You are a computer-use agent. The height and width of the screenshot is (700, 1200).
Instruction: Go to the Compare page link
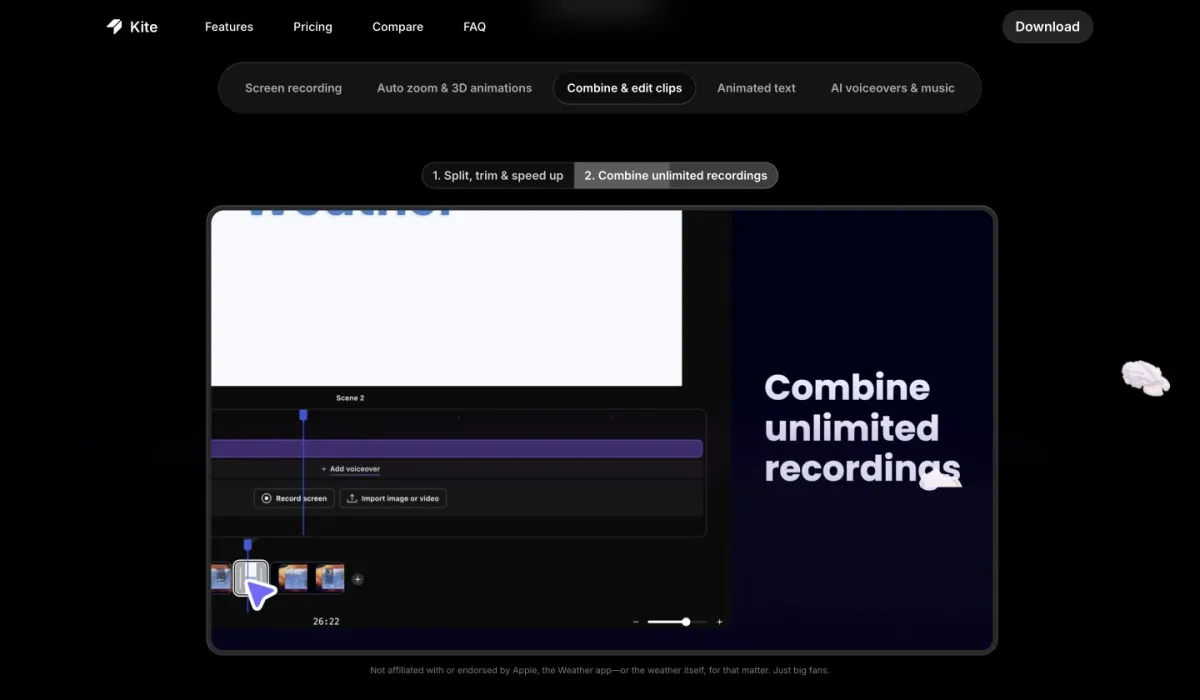(x=398, y=27)
